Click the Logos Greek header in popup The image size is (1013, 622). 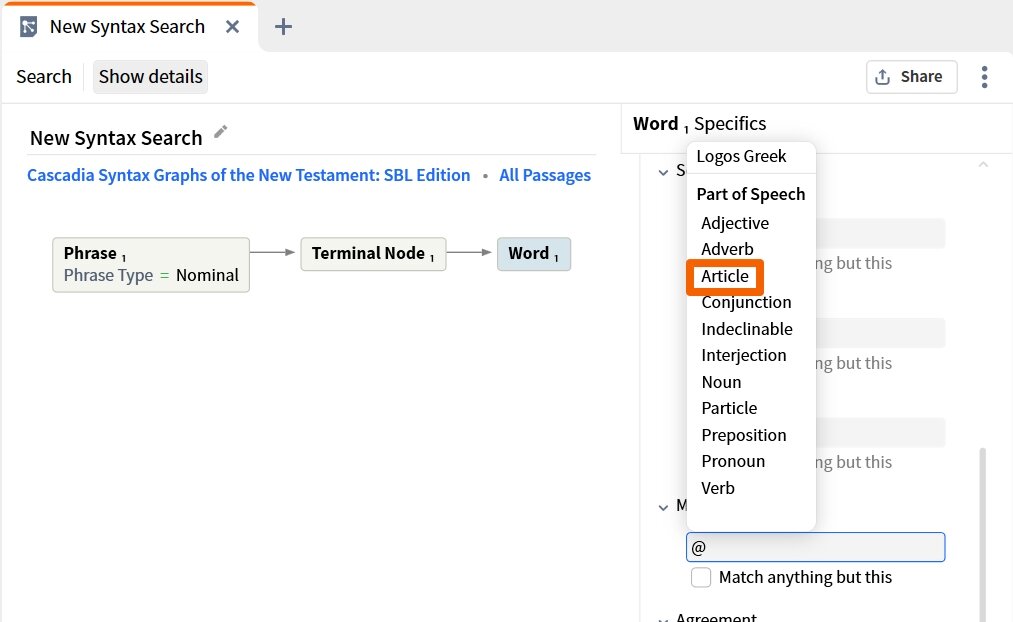coord(741,156)
